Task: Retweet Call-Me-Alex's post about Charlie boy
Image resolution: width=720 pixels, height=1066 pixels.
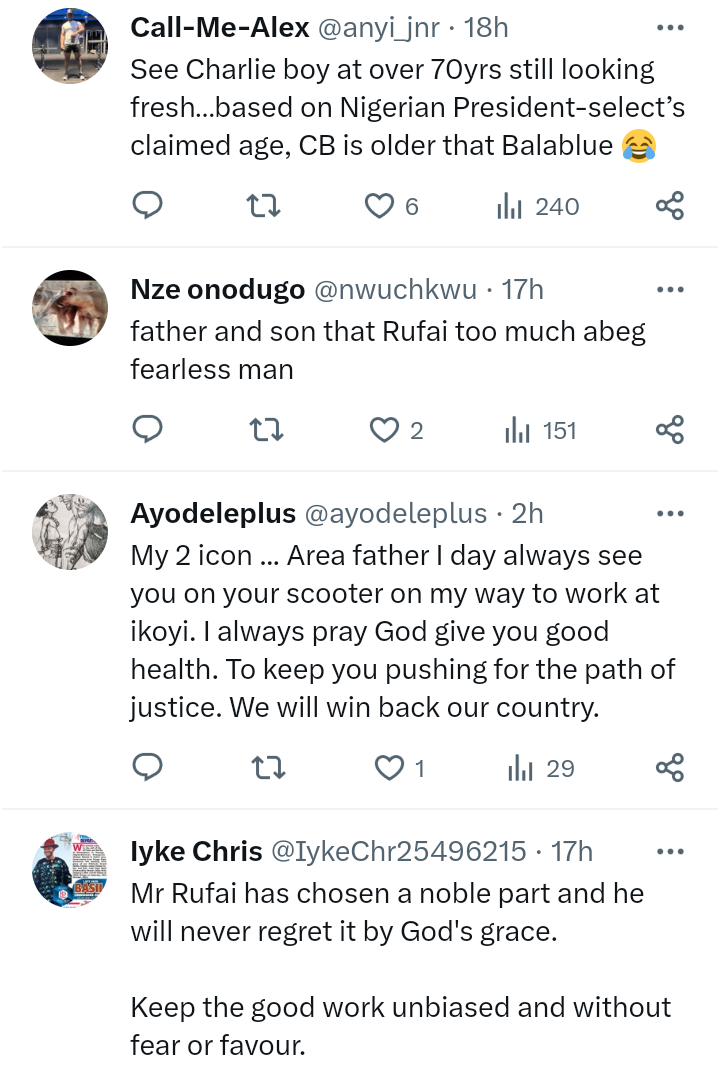Action: (263, 205)
